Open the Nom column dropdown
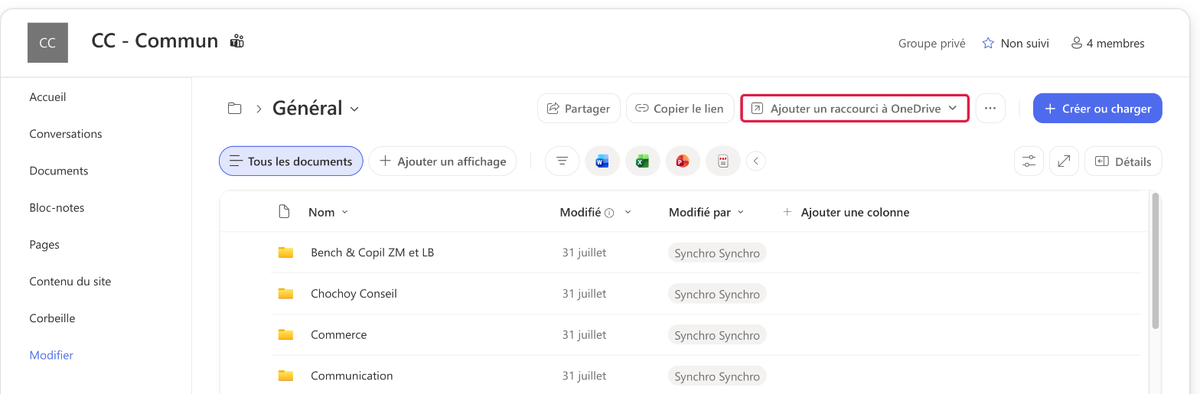This screenshot has height=394, width=1200. click(345, 212)
